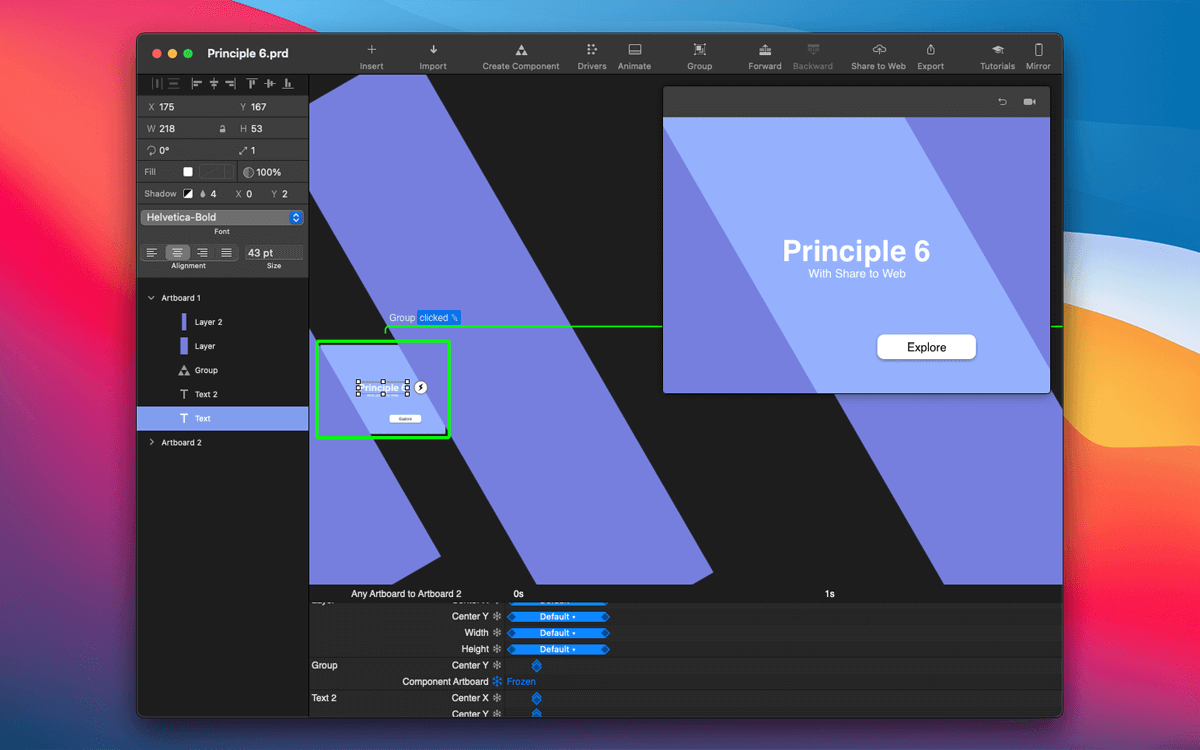Image resolution: width=1200 pixels, height=750 pixels.
Task: Click the opacity icon beside 100%
Action: (x=248, y=172)
